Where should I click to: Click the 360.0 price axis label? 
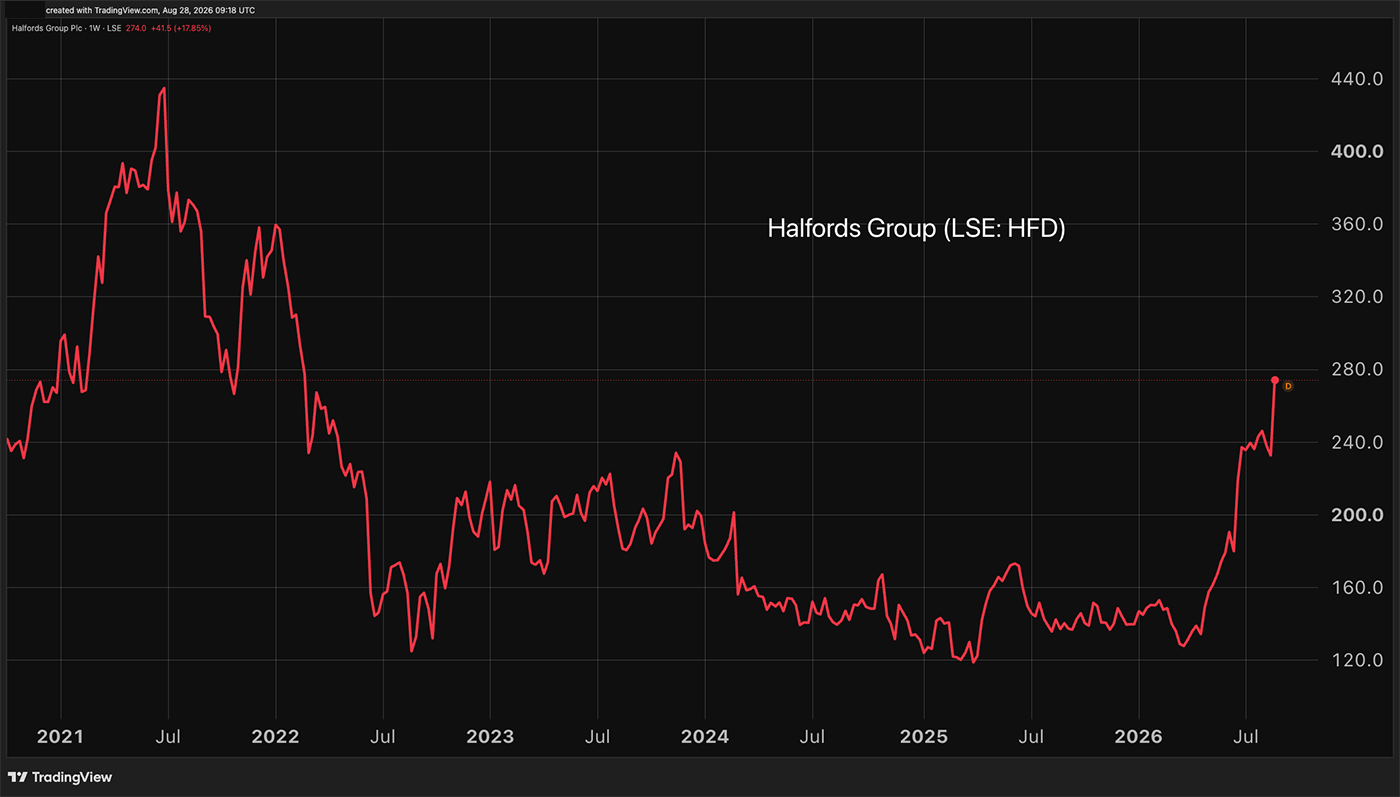[1356, 224]
